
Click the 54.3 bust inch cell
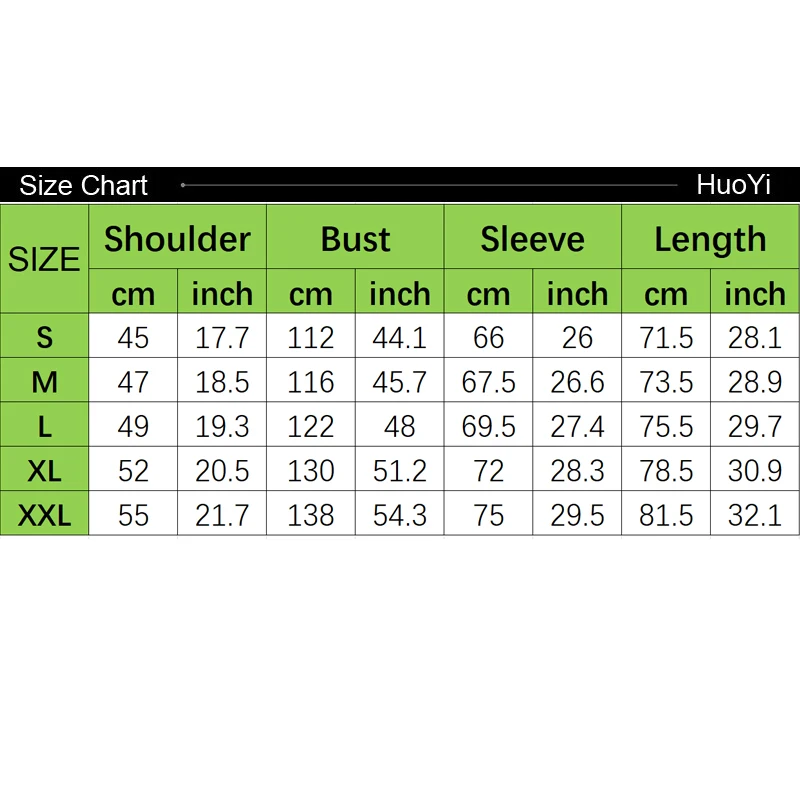(399, 515)
